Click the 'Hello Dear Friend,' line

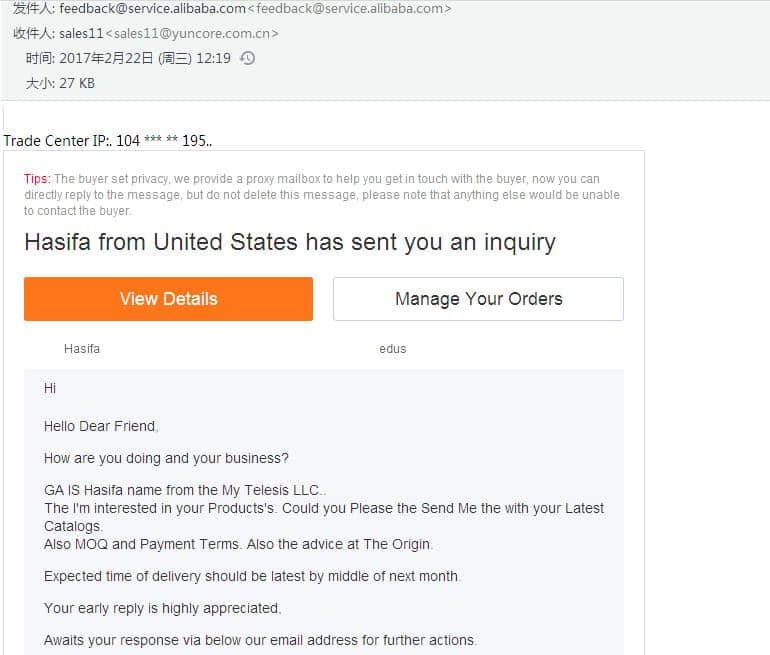pyautogui.click(x=101, y=426)
